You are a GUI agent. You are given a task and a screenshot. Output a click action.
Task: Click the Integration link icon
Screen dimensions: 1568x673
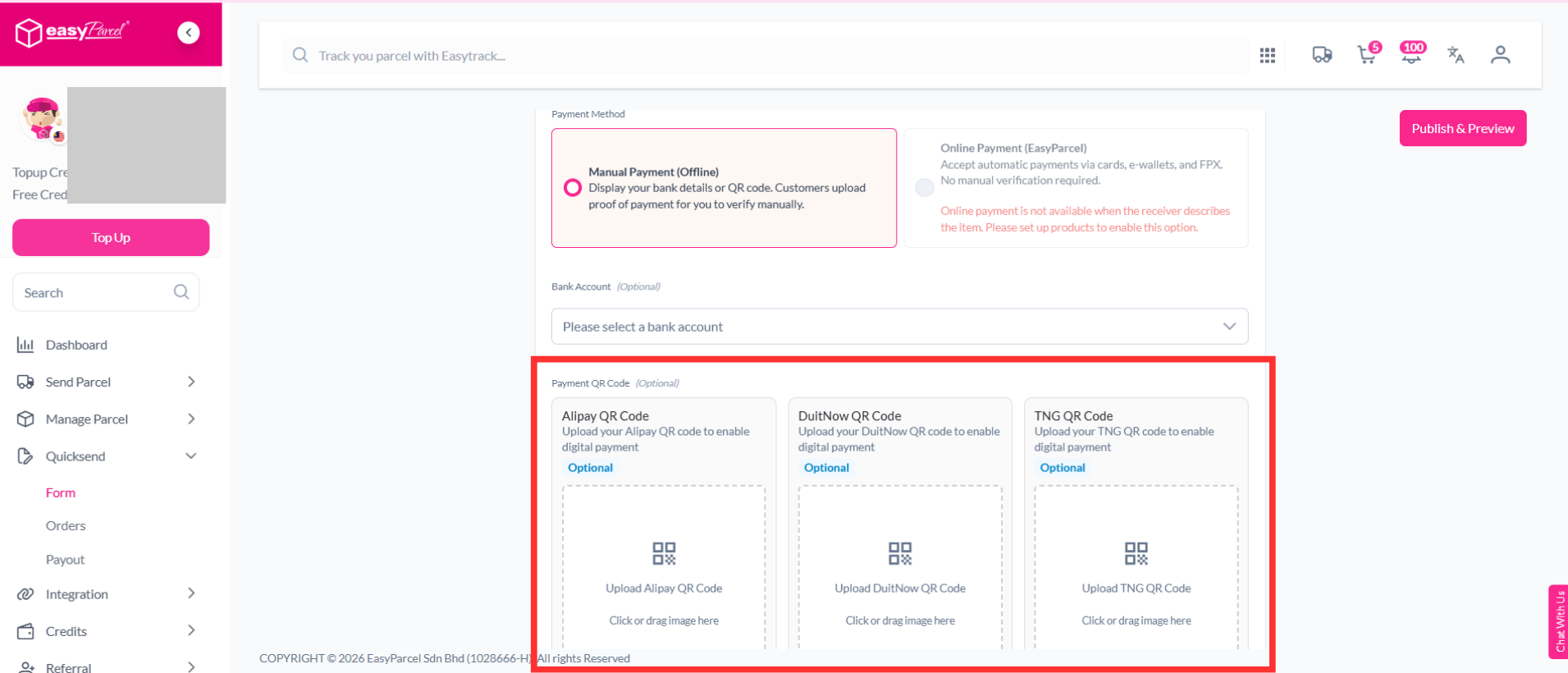(x=25, y=593)
